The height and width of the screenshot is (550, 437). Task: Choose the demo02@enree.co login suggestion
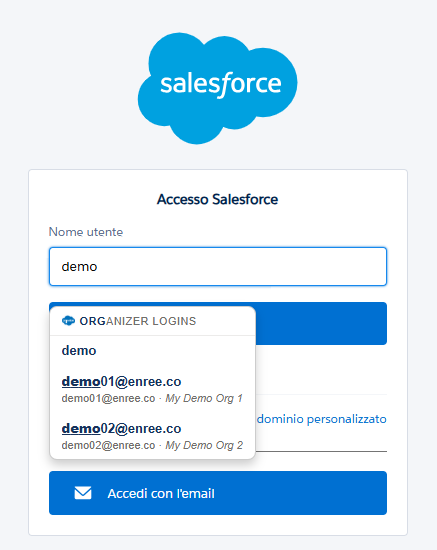(x=153, y=436)
